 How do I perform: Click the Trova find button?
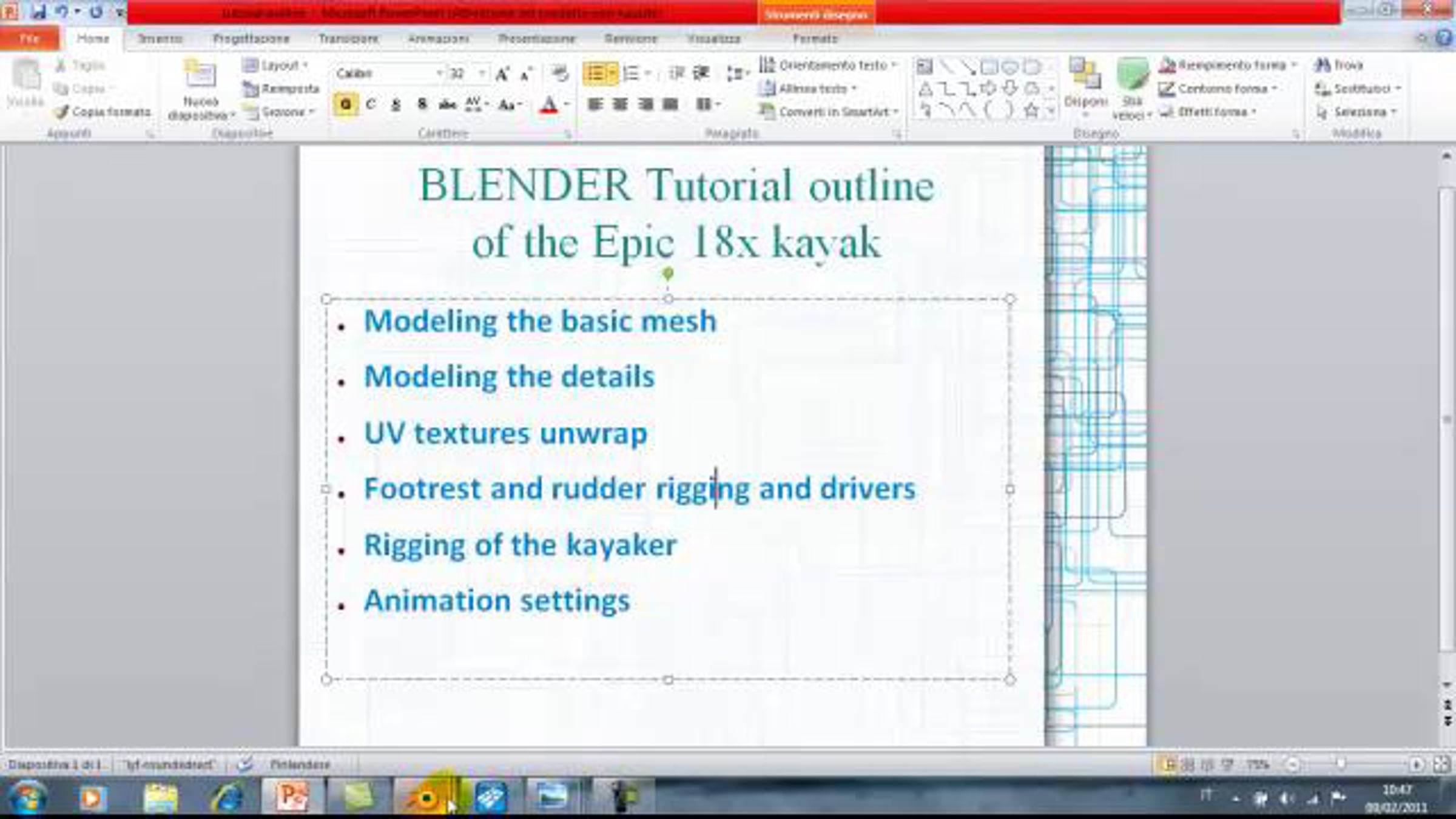coord(1340,64)
